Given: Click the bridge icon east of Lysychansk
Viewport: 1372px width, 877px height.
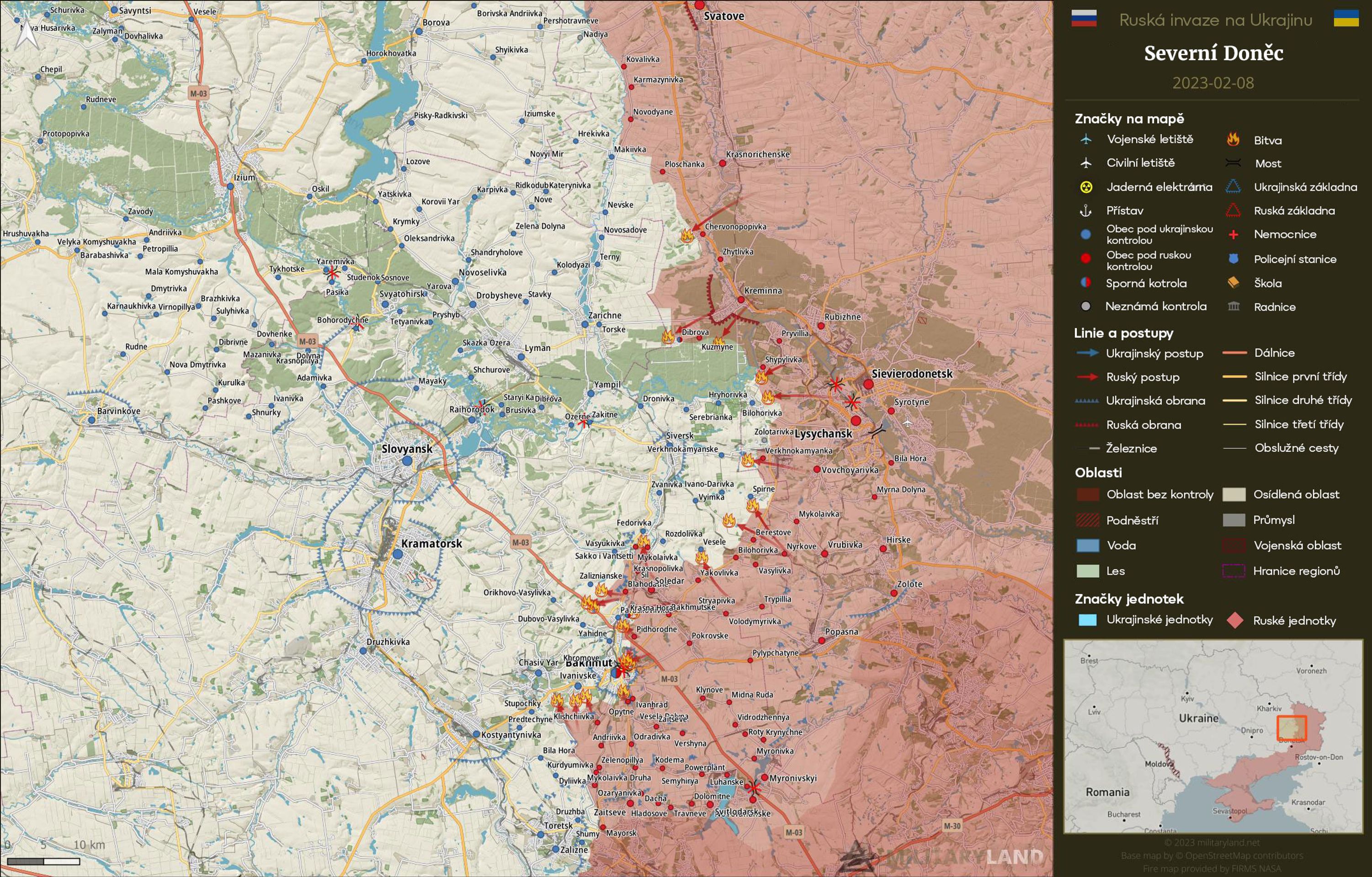Looking at the screenshot, I should coord(877,431).
